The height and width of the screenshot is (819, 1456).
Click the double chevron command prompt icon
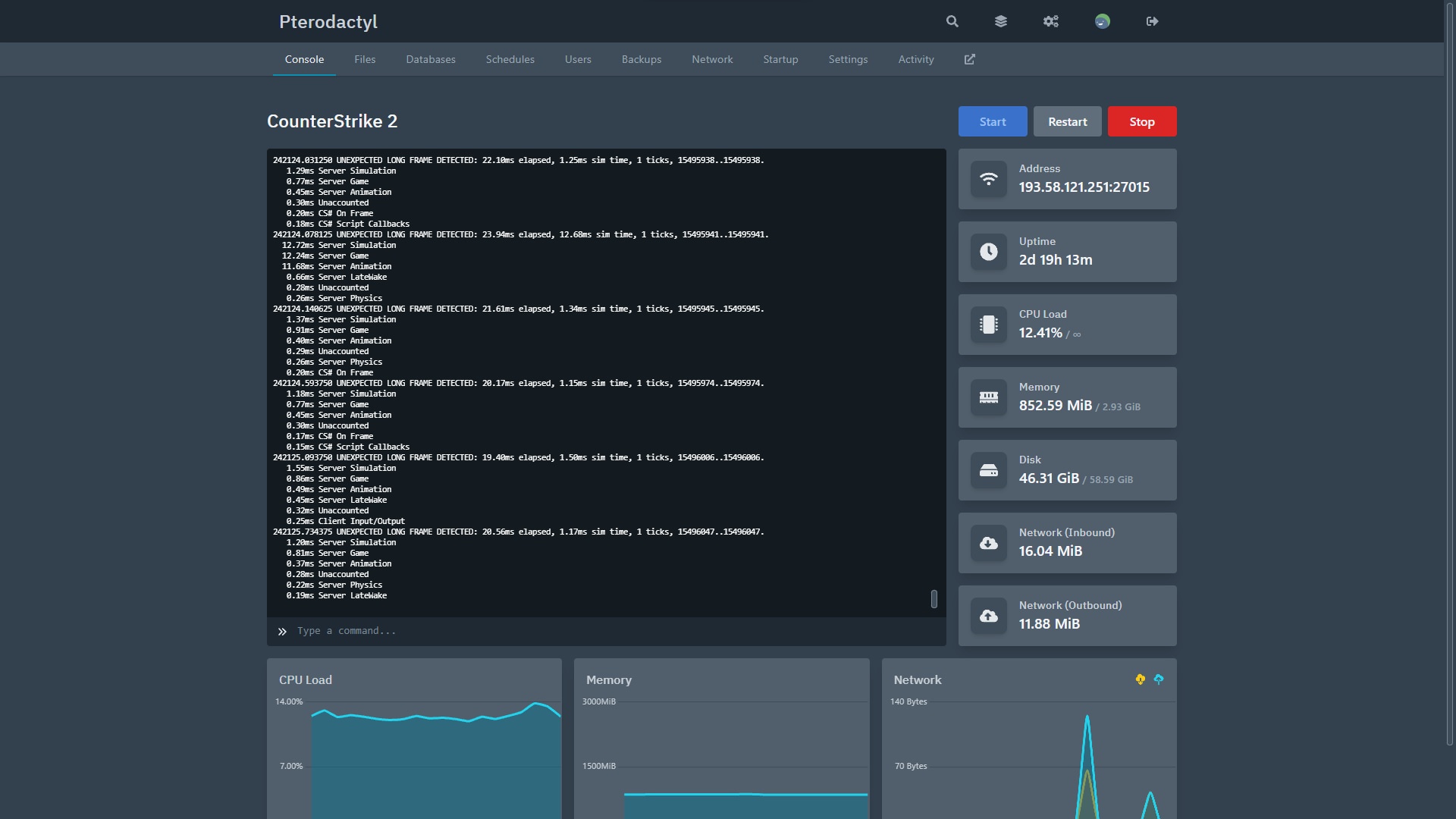click(x=282, y=631)
